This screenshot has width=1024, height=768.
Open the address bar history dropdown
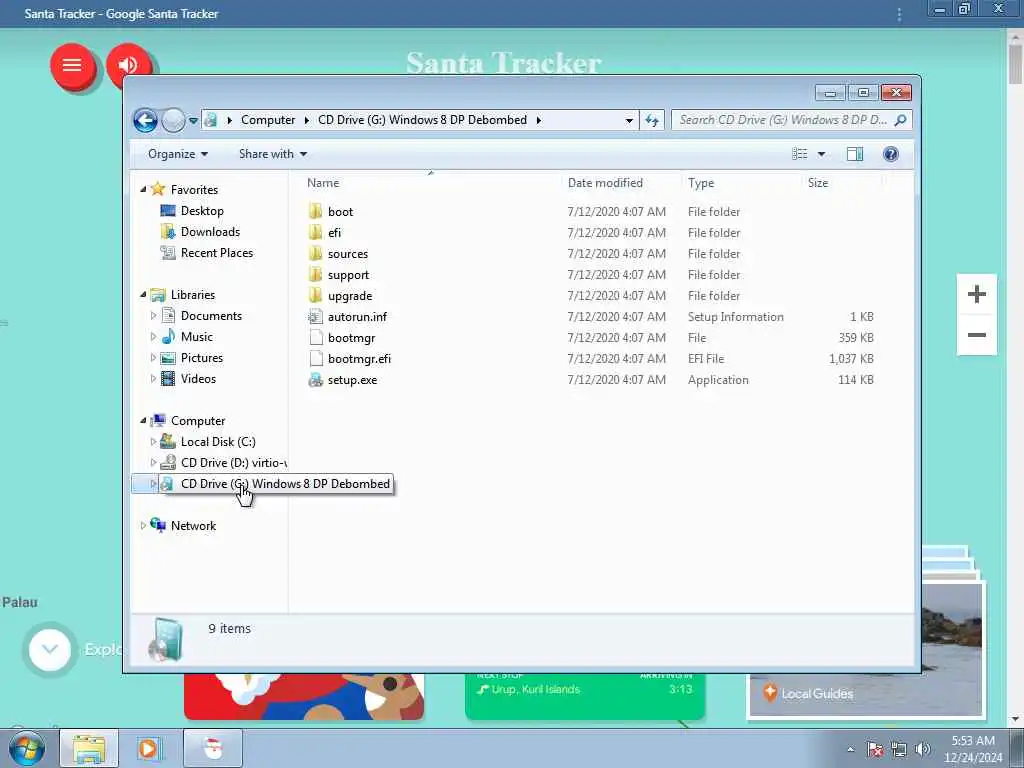click(x=629, y=120)
